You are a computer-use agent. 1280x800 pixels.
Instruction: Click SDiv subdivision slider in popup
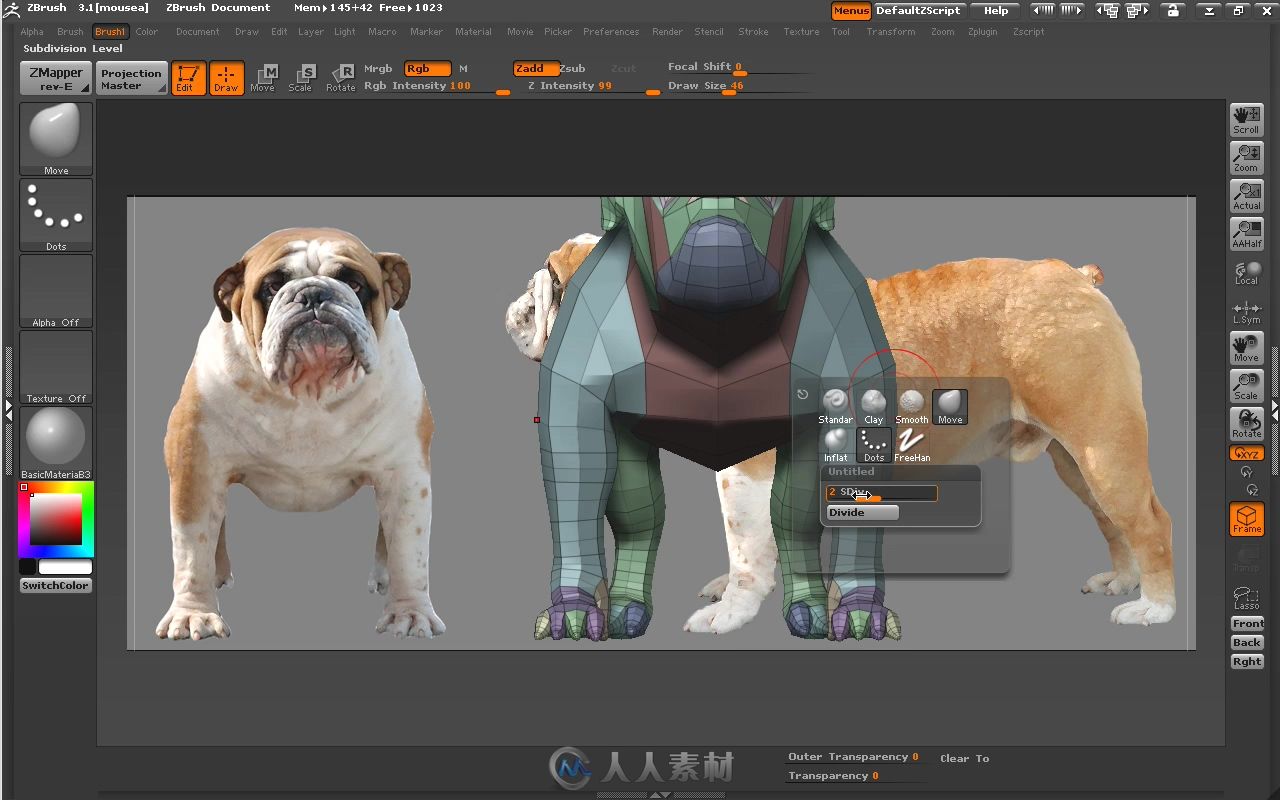(x=881, y=493)
